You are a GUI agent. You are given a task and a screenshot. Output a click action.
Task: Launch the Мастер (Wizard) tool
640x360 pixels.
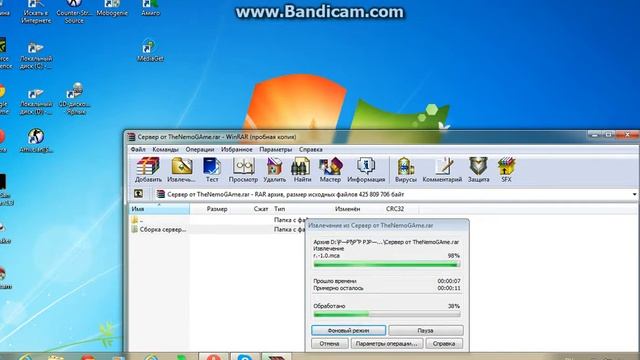coord(330,169)
